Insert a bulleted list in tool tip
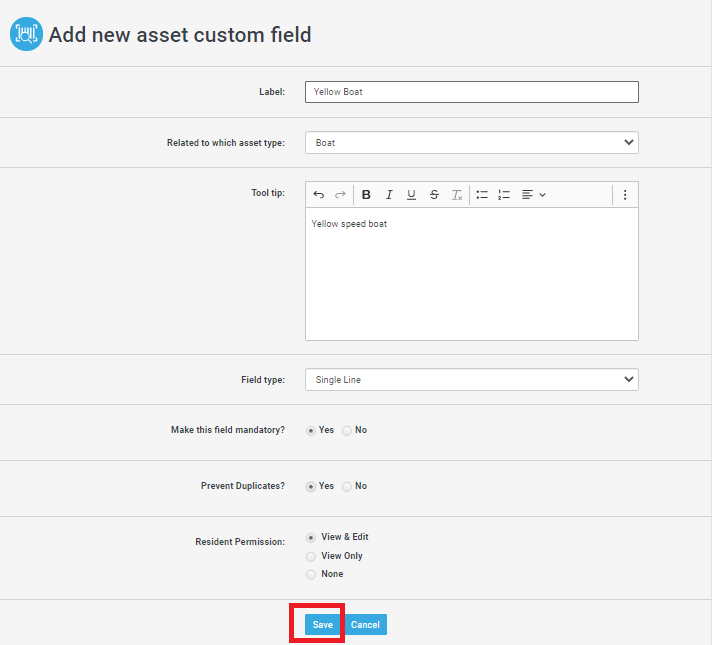Screen dimensions: 714x645 coord(482,195)
